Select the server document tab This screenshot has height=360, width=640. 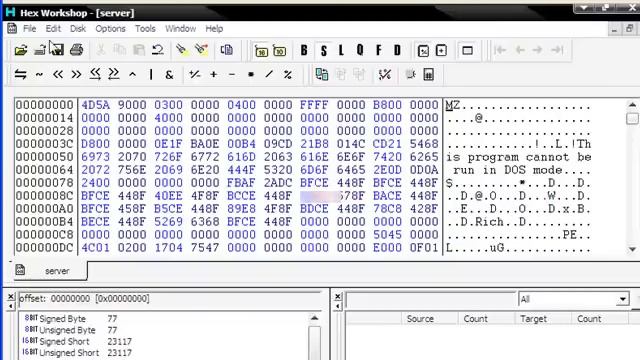50,271
